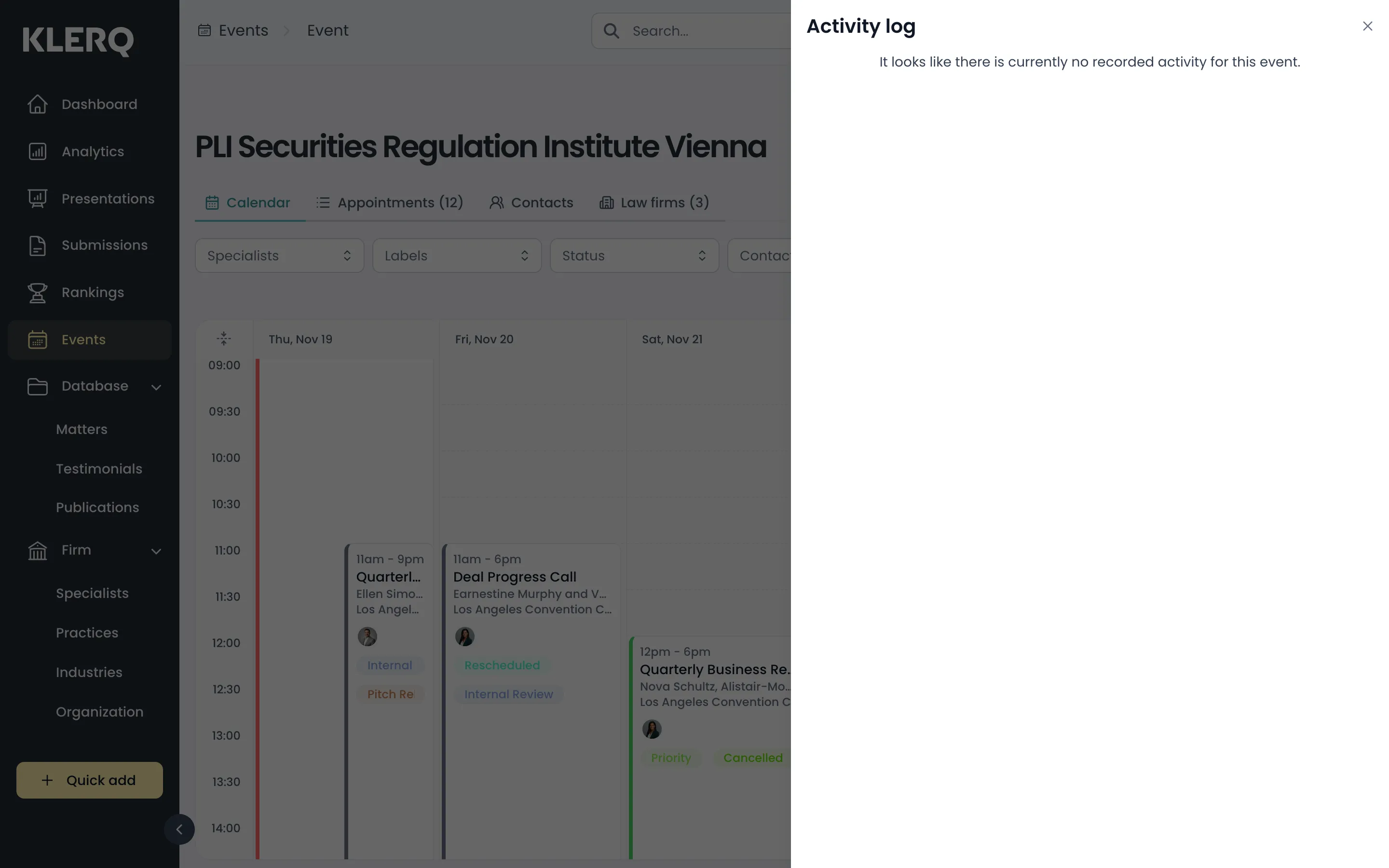Viewport: 1389px width, 868px height.
Task: Open Matters under Database
Action: 82,429
